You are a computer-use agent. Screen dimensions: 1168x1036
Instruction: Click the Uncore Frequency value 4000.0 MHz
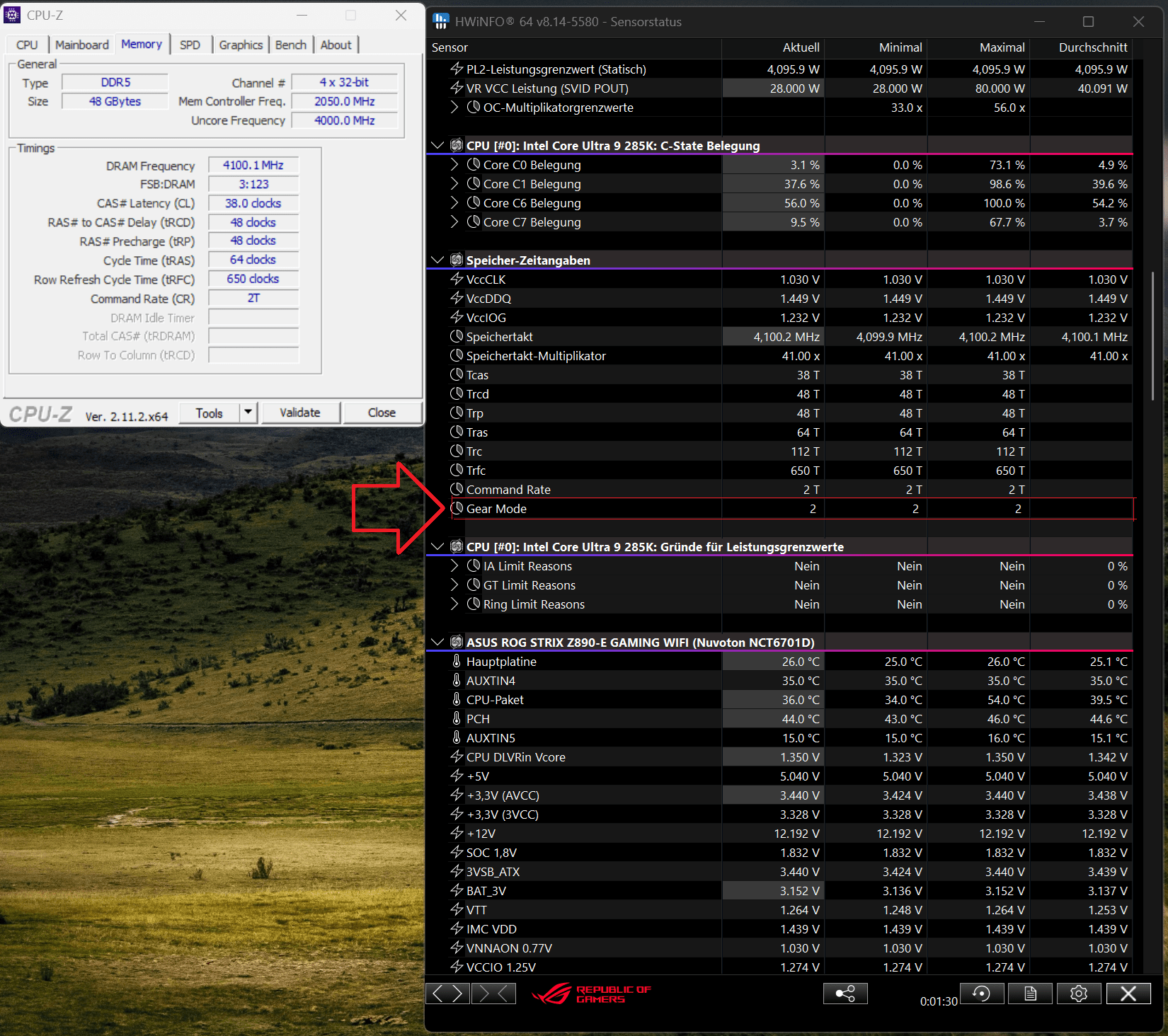345,120
